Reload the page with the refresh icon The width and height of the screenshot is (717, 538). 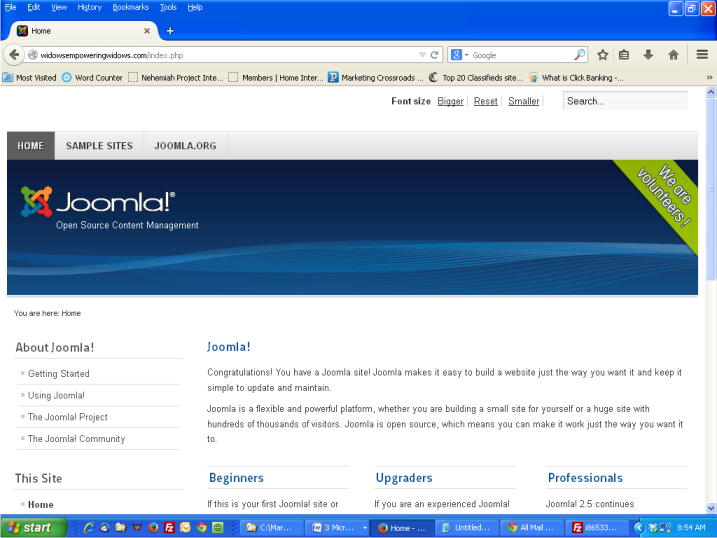[x=434, y=55]
